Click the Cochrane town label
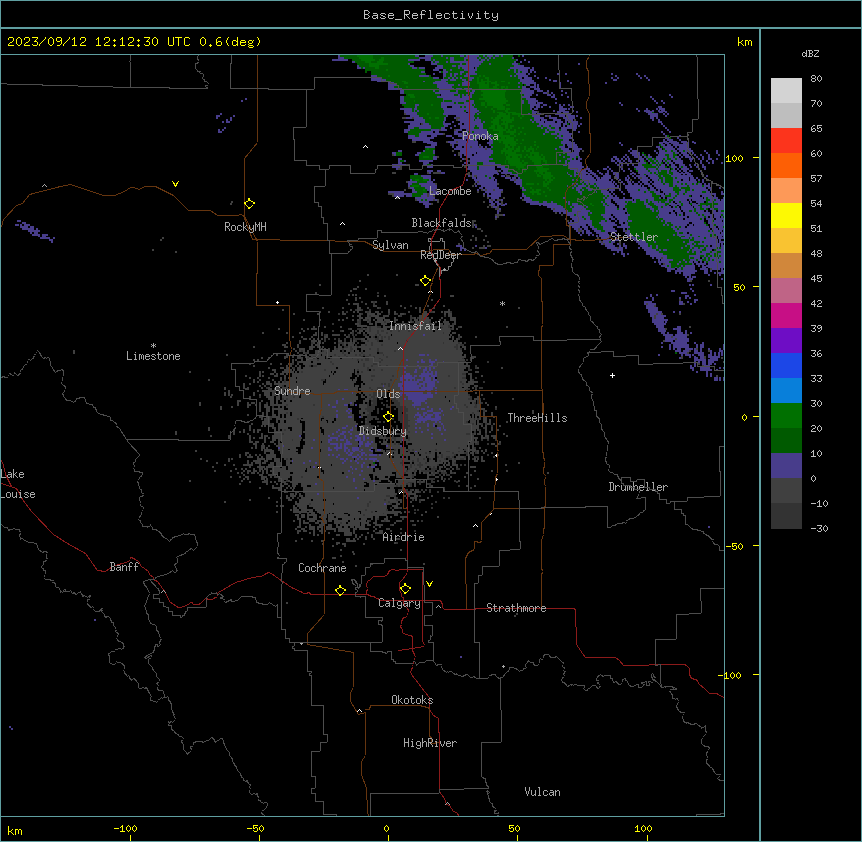The image size is (862, 842). click(322, 568)
